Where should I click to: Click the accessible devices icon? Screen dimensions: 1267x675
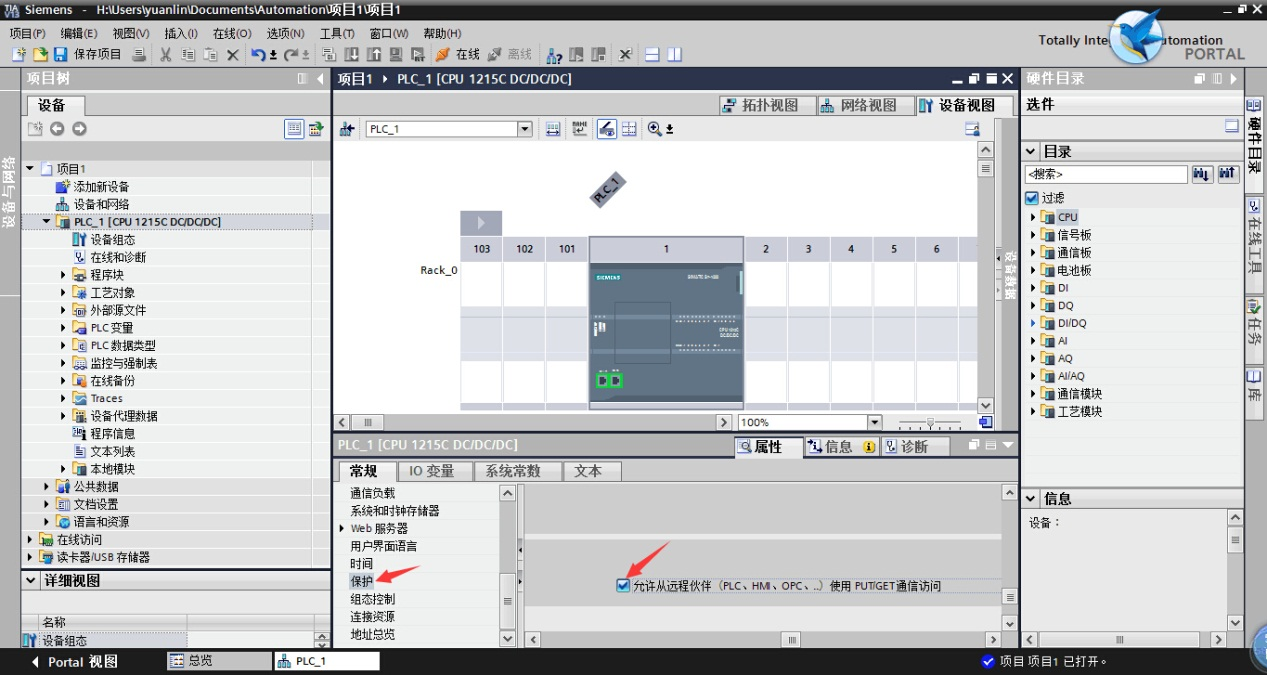553,54
